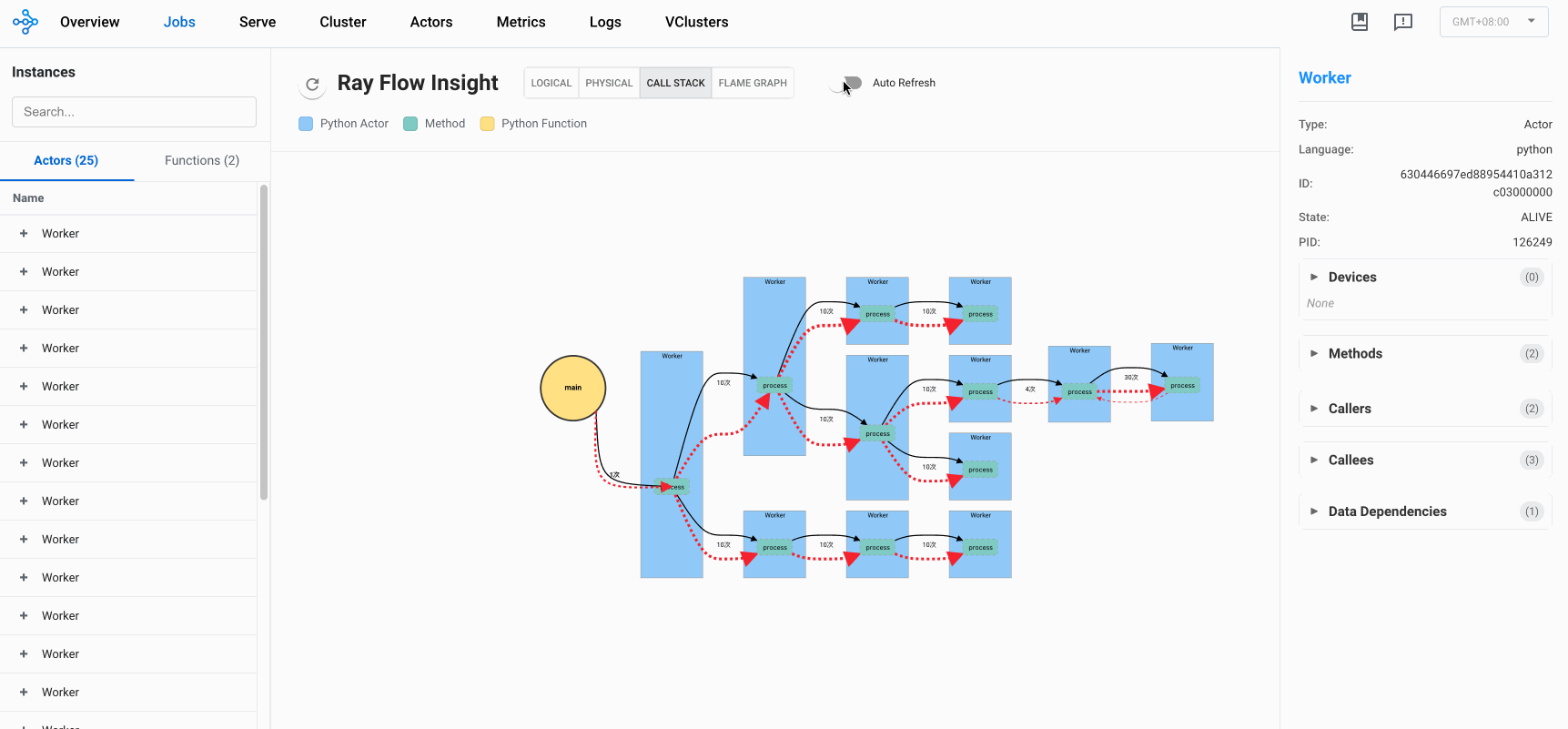The width and height of the screenshot is (1568, 729).
Task: Click the Python Actor blue legend swatch
Action: pyautogui.click(x=306, y=124)
